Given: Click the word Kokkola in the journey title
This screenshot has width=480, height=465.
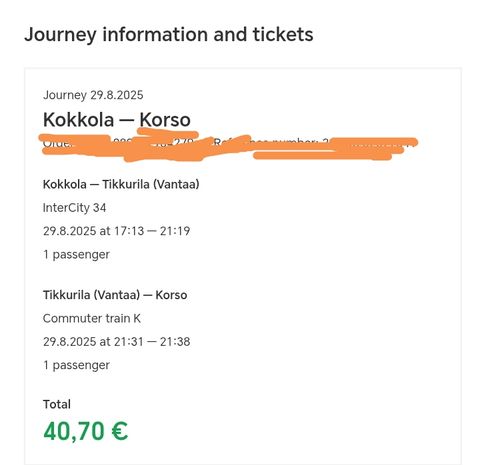Looking at the screenshot, I should [x=78, y=119].
